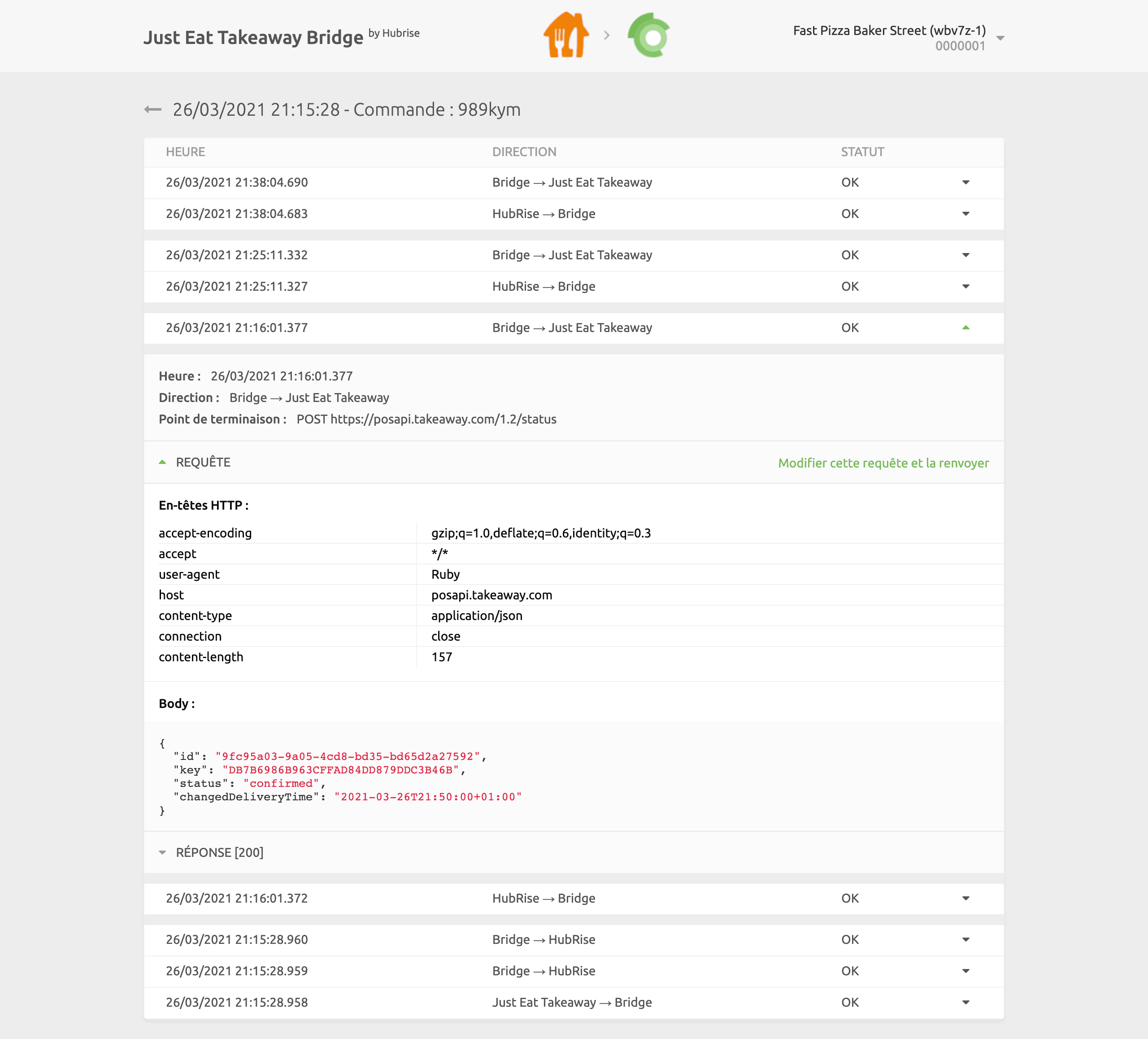Collapse the 21:16:01.377 row with green arrow
The width and height of the screenshot is (1148, 1039).
(x=966, y=327)
